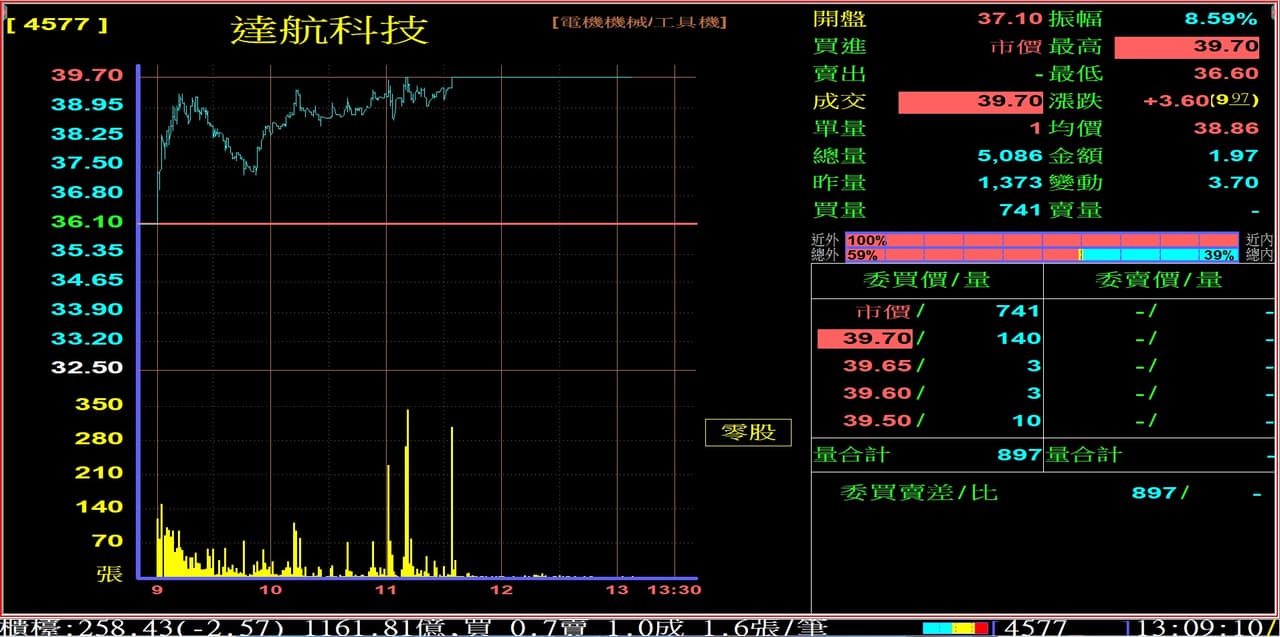Click the 變動 value 3.70
The width and height of the screenshot is (1280, 637).
(1233, 183)
